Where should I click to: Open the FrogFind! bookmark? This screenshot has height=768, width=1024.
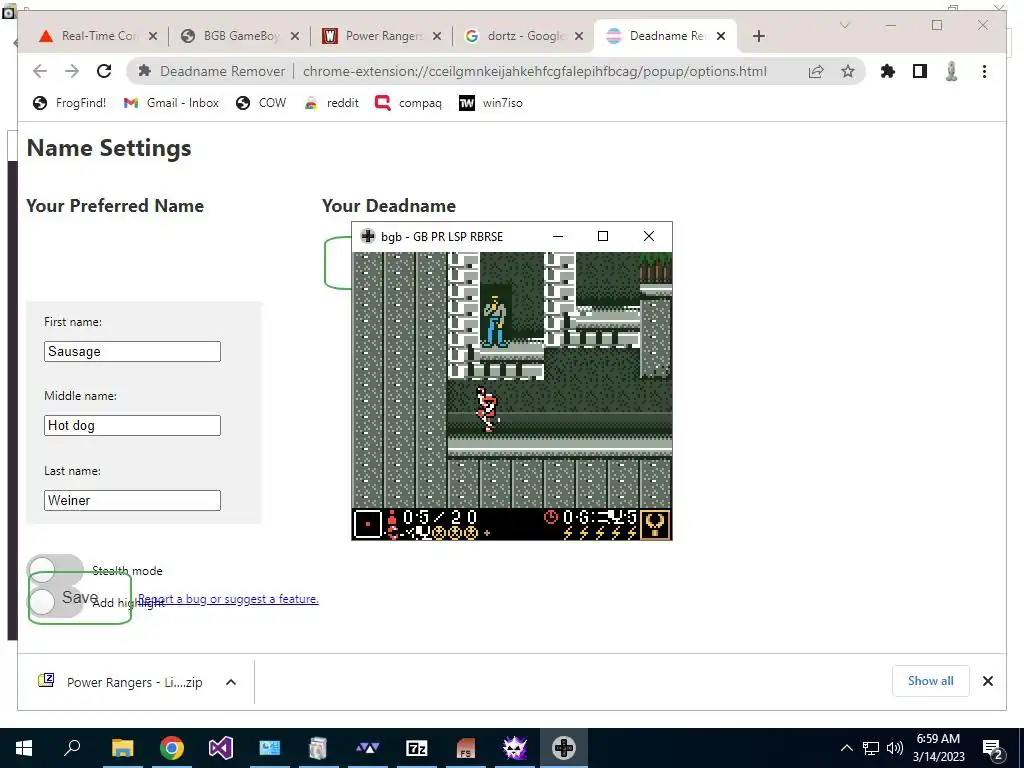pos(69,103)
